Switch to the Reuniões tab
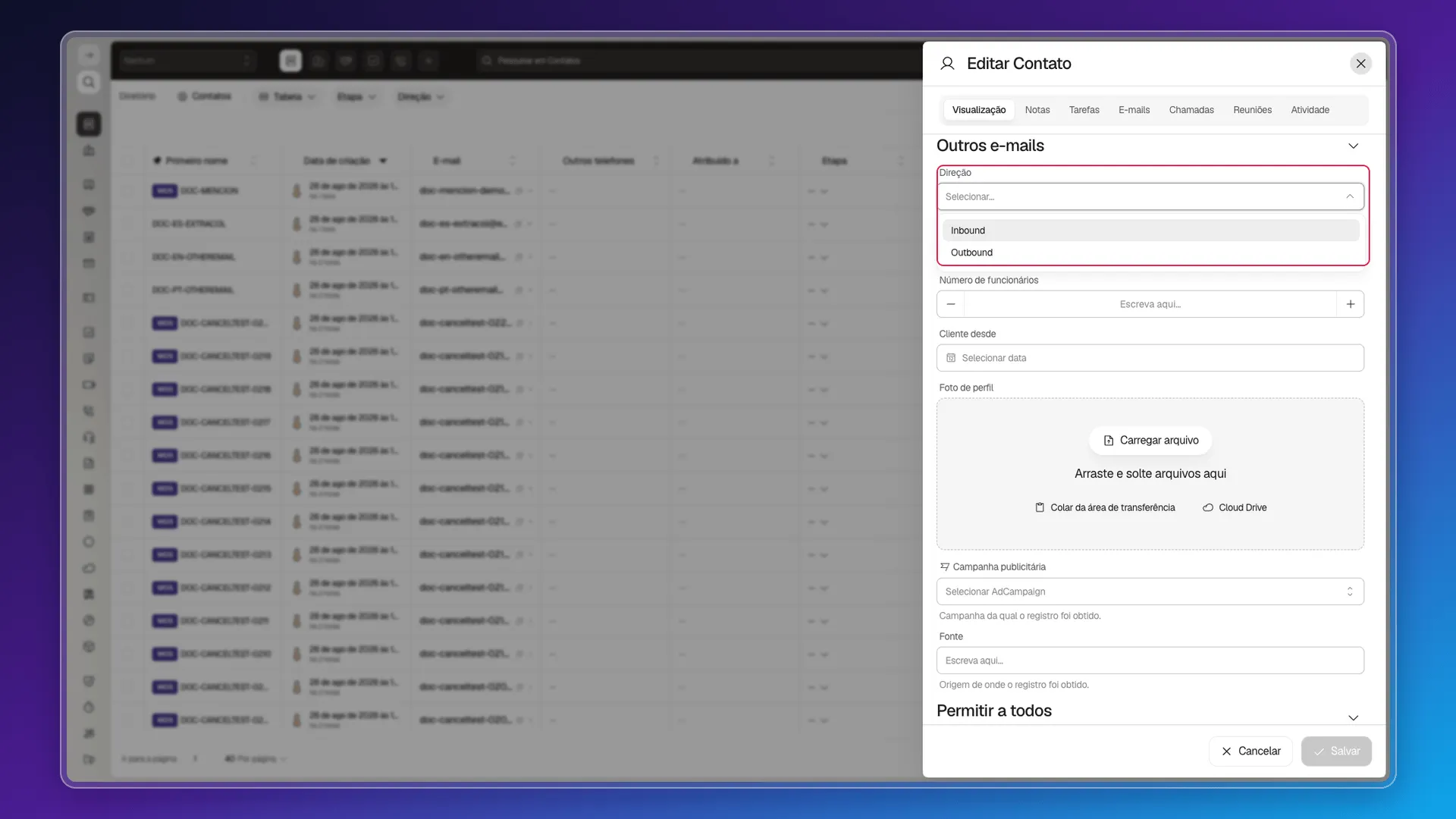This screenshot has height=819, width=1456. pyautogui.click(x=1252, y=110)
